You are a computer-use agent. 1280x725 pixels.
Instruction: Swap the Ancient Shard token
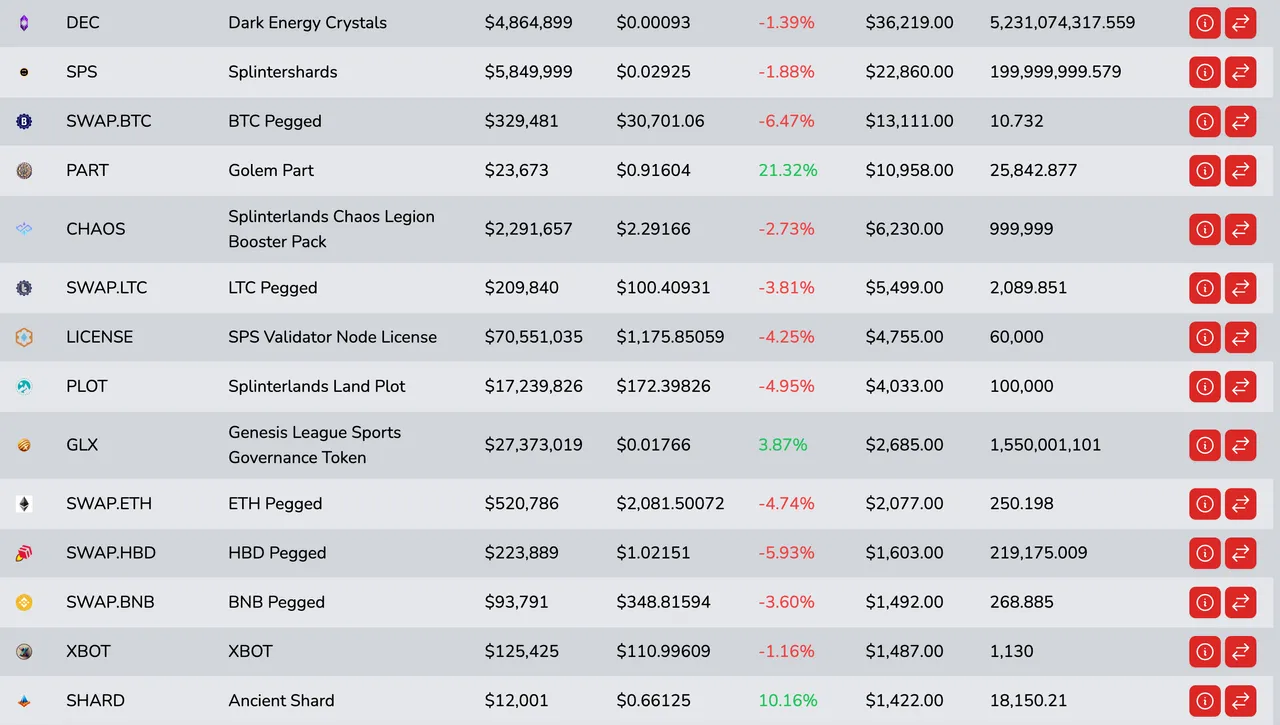point(1240,701)
